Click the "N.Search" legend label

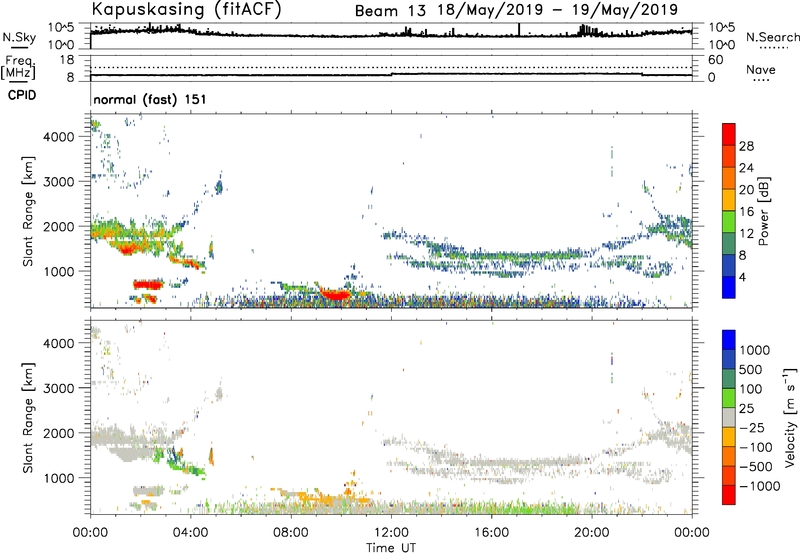(x=772, y=37)
